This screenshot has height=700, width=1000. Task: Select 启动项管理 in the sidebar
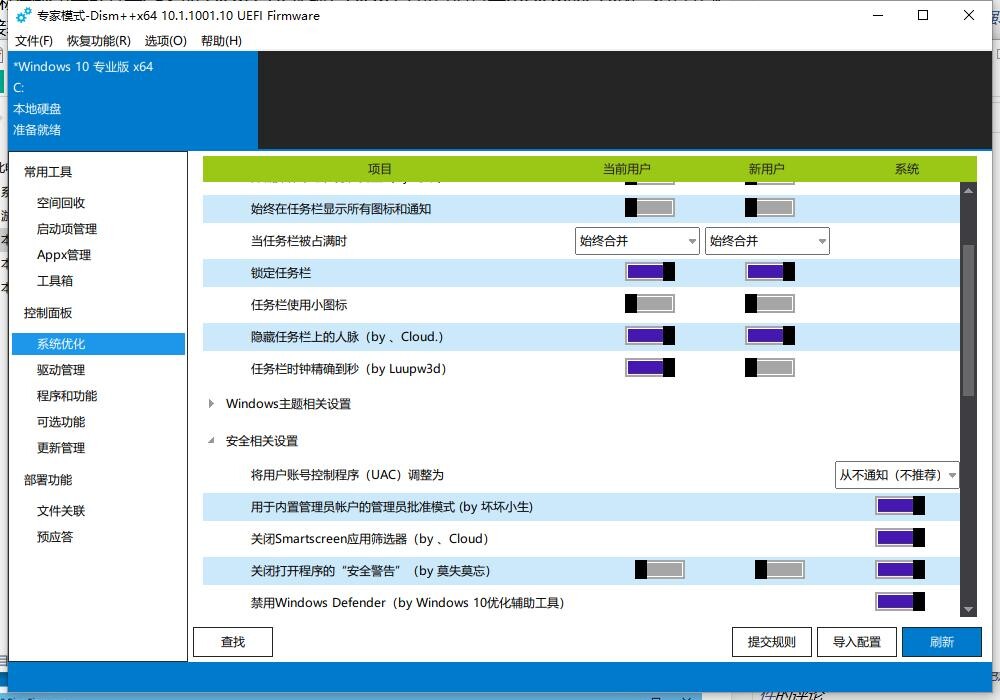pos(67,229)
